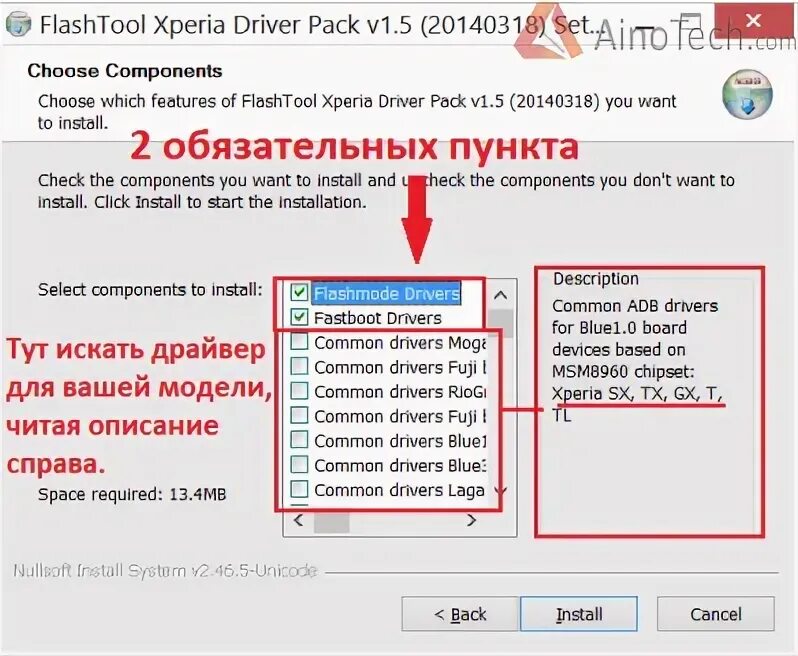Check the Common drivers Moga checkbox

(299, 341)
